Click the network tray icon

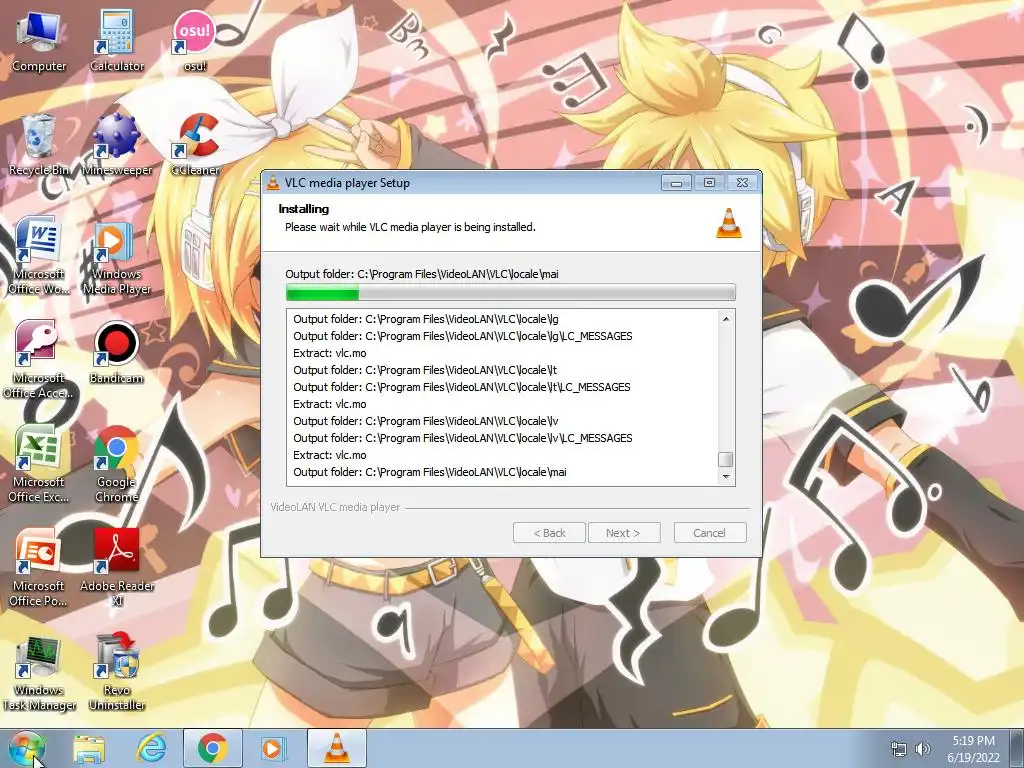pos(899,750)
